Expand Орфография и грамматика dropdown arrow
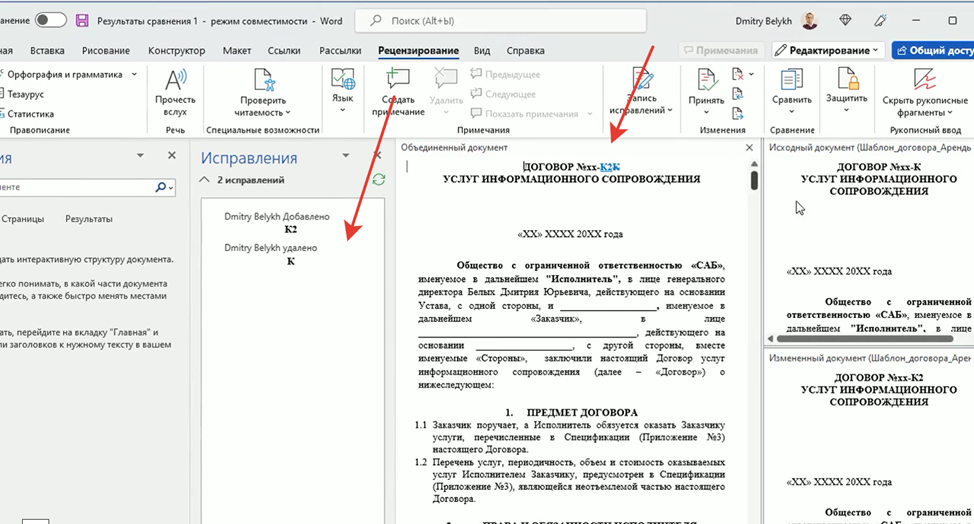Viewport: 974px width, 524px height. 134,75
